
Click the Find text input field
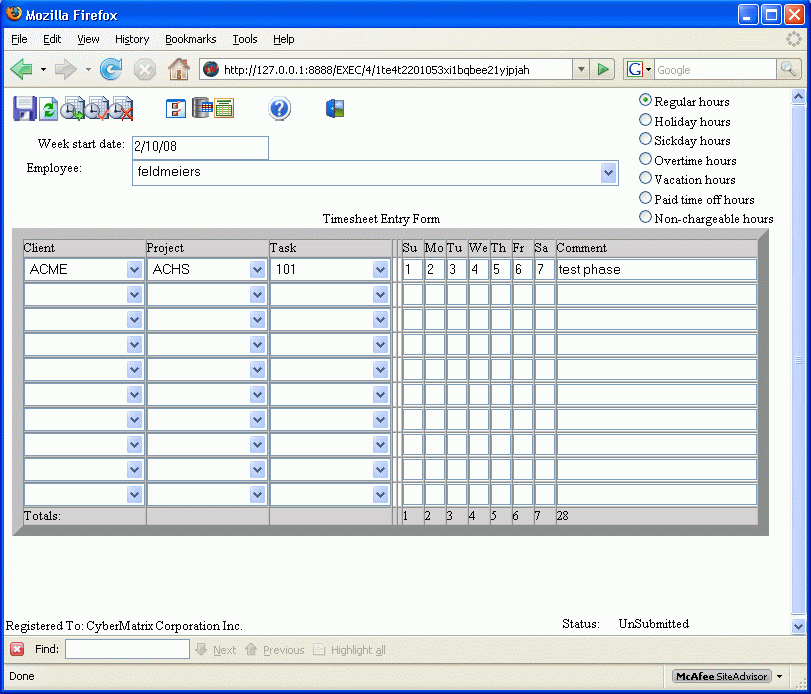pos(127,649)
